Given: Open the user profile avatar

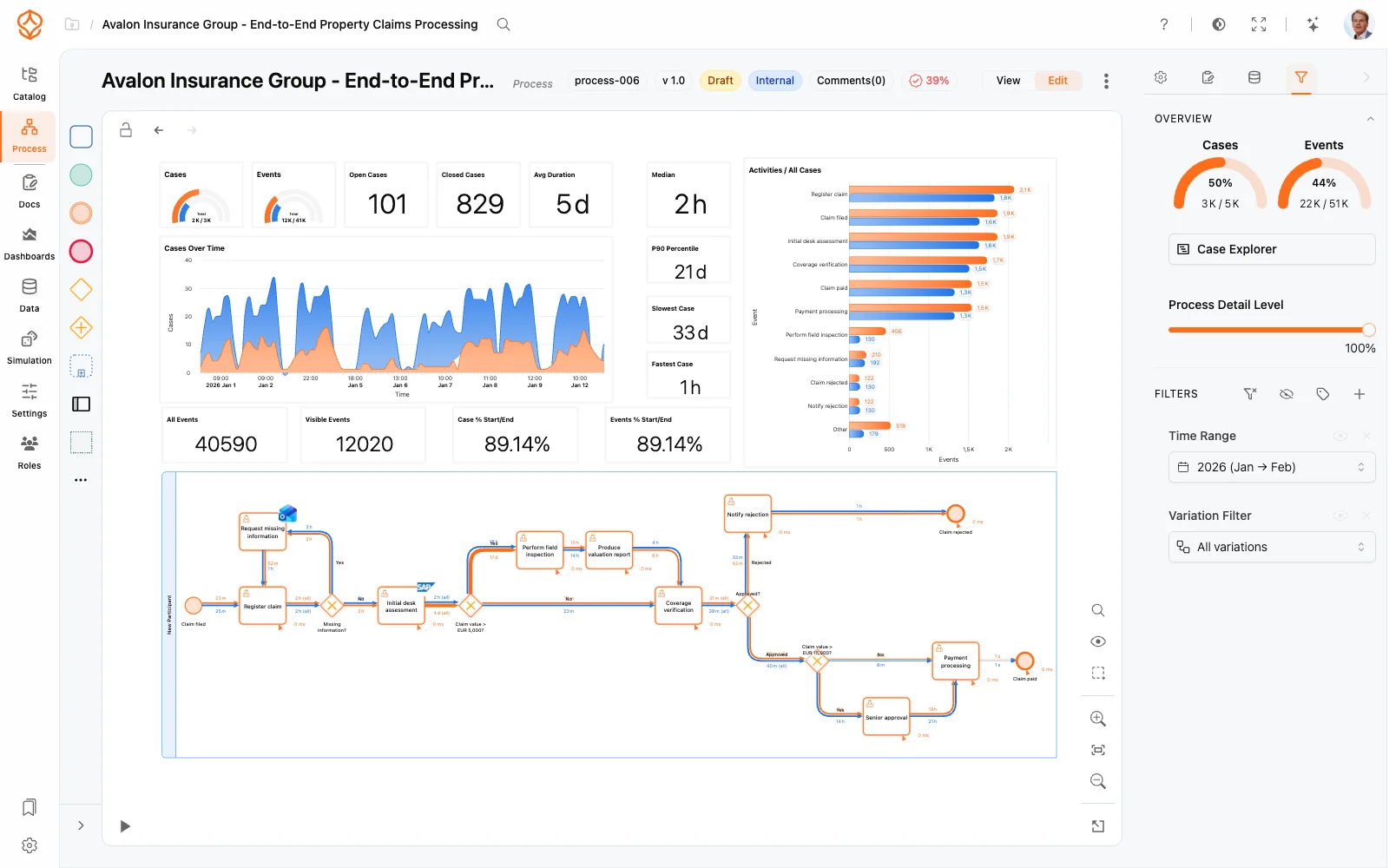Looking at the screenshot, I should (1359, 24).
